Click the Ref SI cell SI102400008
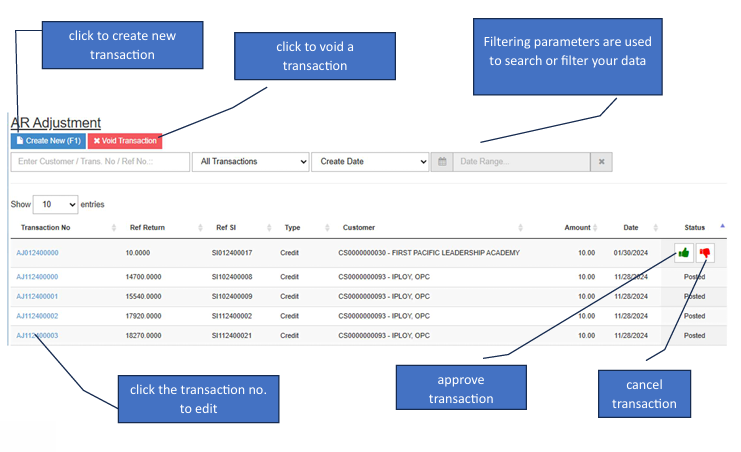 [232, 277]
